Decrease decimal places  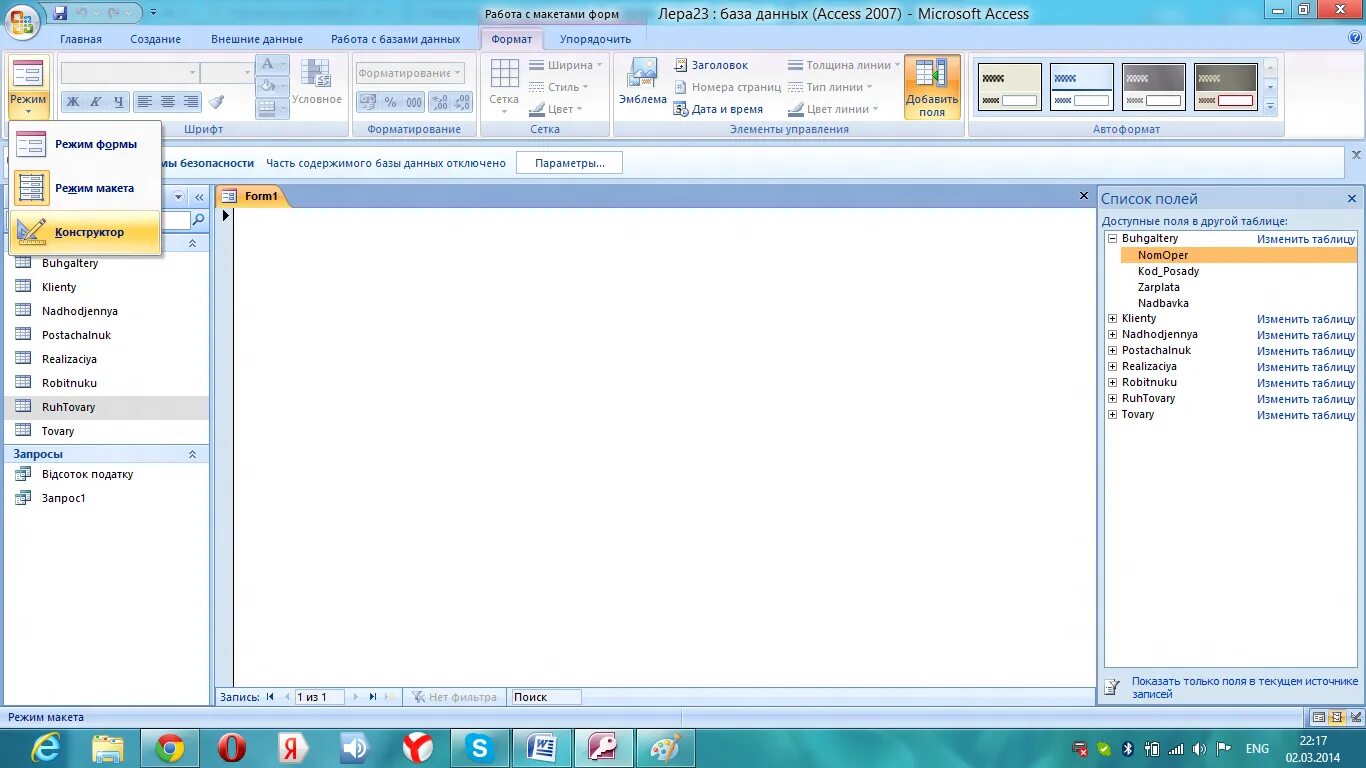point(462,102)
